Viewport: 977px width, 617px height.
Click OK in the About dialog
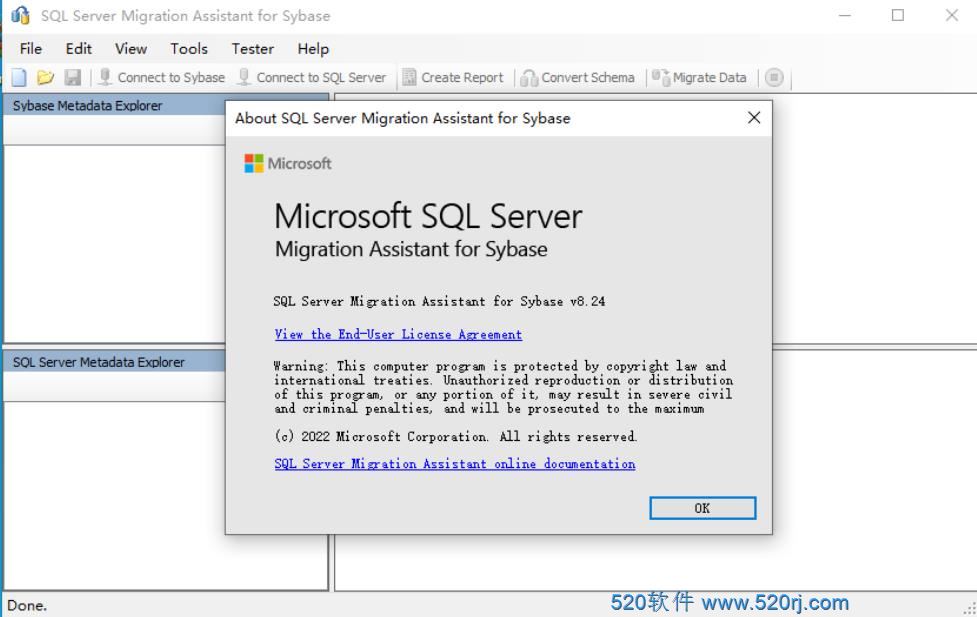702,508
